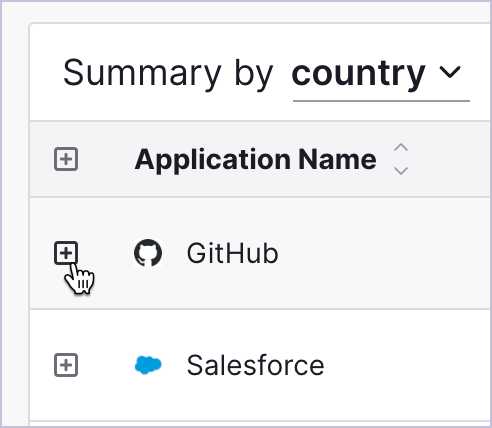
Task: Click the GitHub logo icon
Action: point(148,253)
